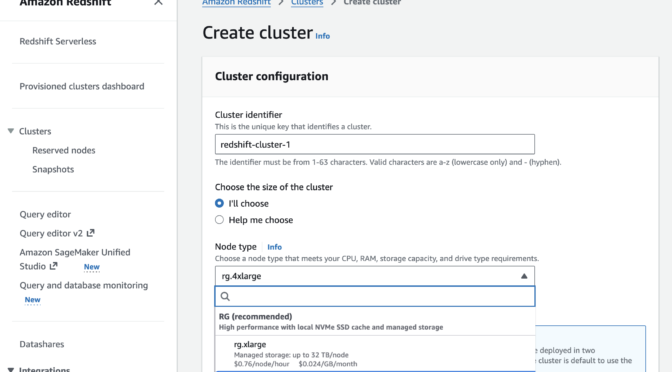Click RG (recommended) group header
Viewport: 672px width, 372px height.
point(375,321)
